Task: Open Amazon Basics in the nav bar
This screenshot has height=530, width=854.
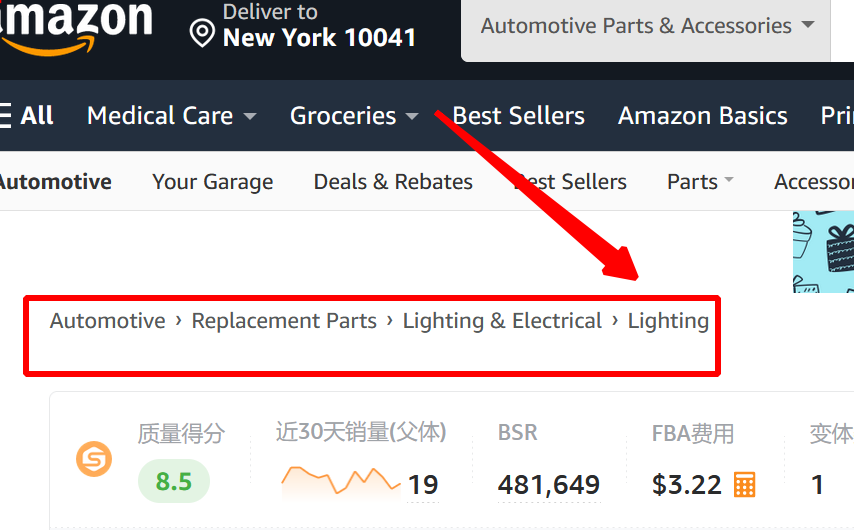Action: point(703,115)
